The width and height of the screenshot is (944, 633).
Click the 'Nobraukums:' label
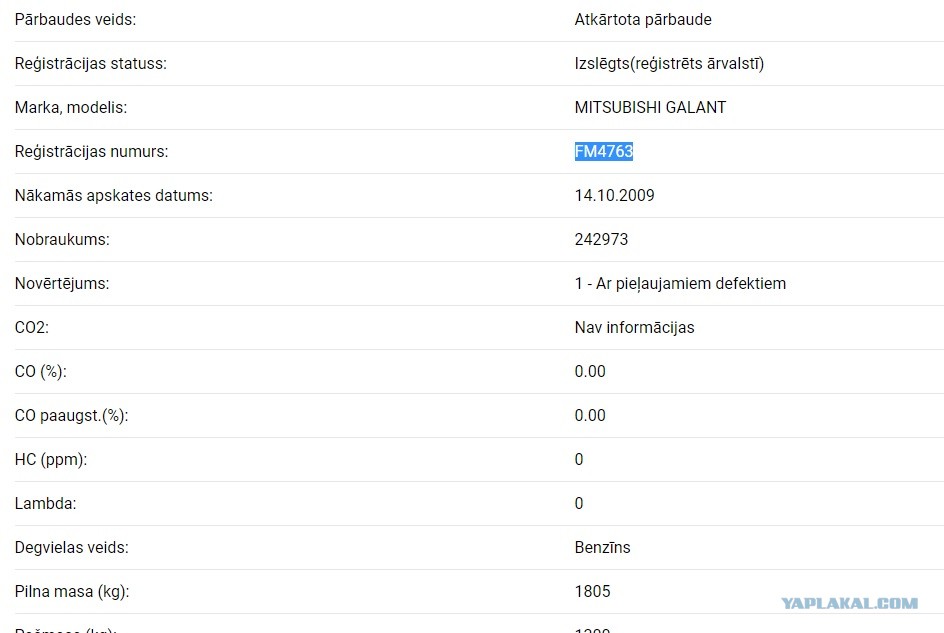(62, 240)
